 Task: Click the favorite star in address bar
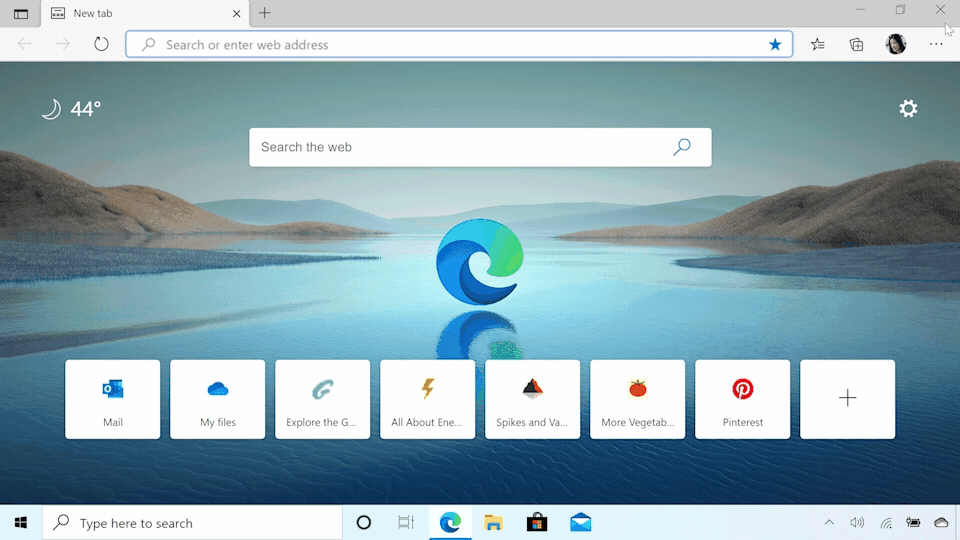point(775,45)
